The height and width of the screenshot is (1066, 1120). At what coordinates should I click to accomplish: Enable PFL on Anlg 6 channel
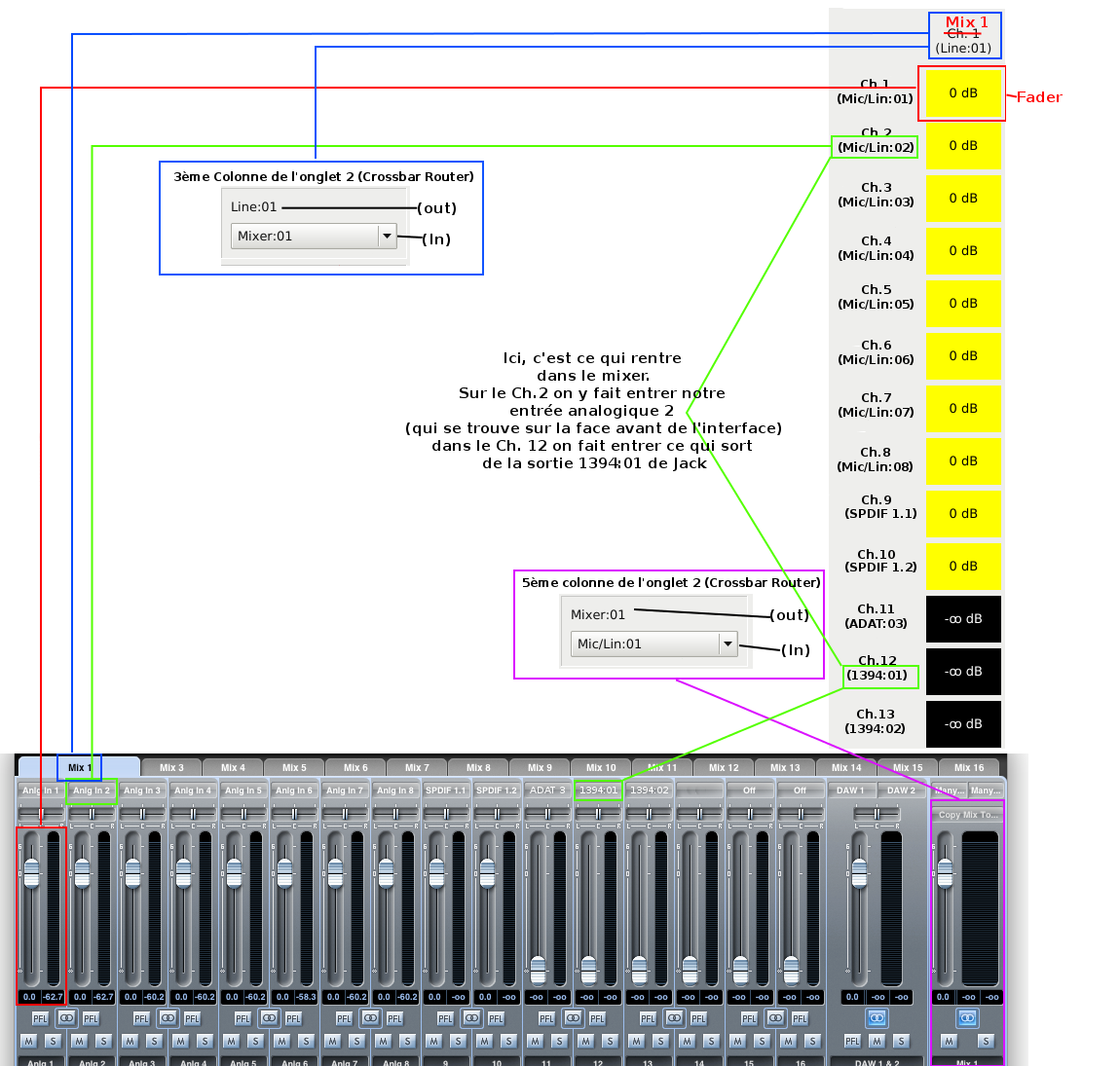click(293, 1019)
